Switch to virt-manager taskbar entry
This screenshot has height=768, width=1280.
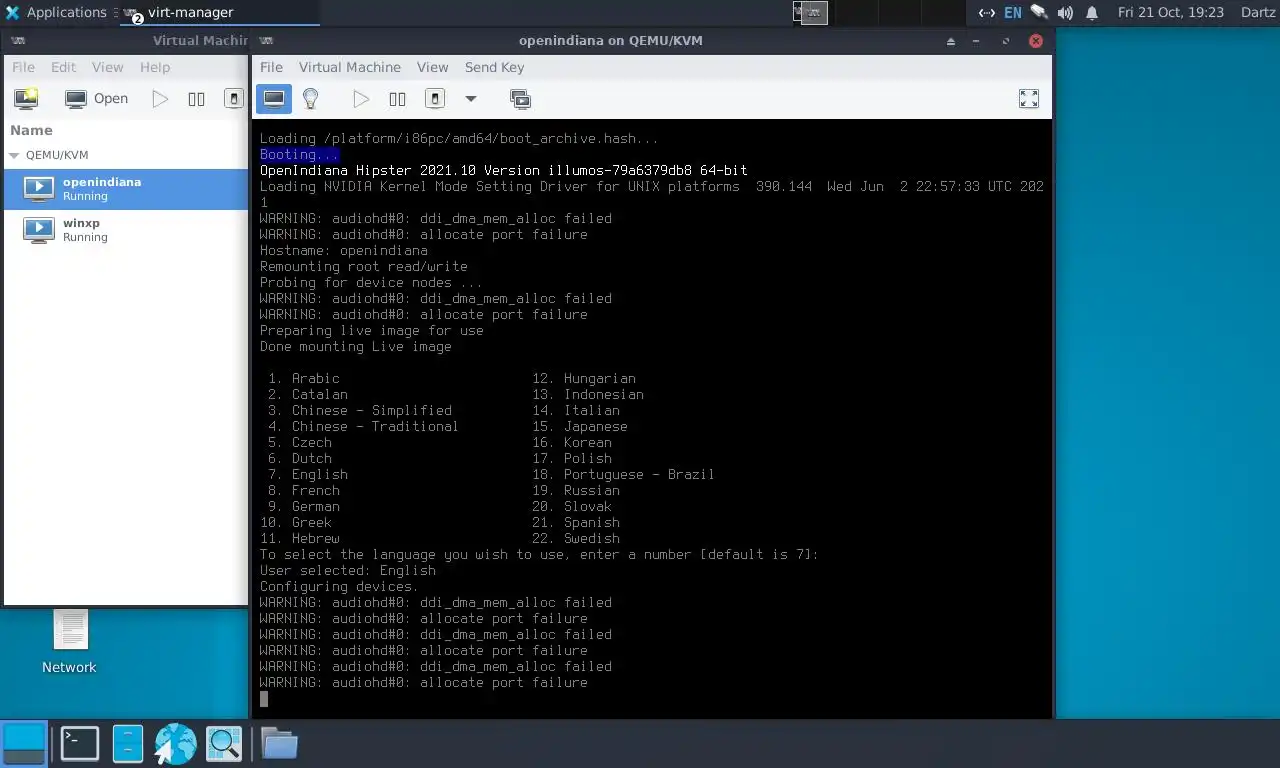point(219,12)
